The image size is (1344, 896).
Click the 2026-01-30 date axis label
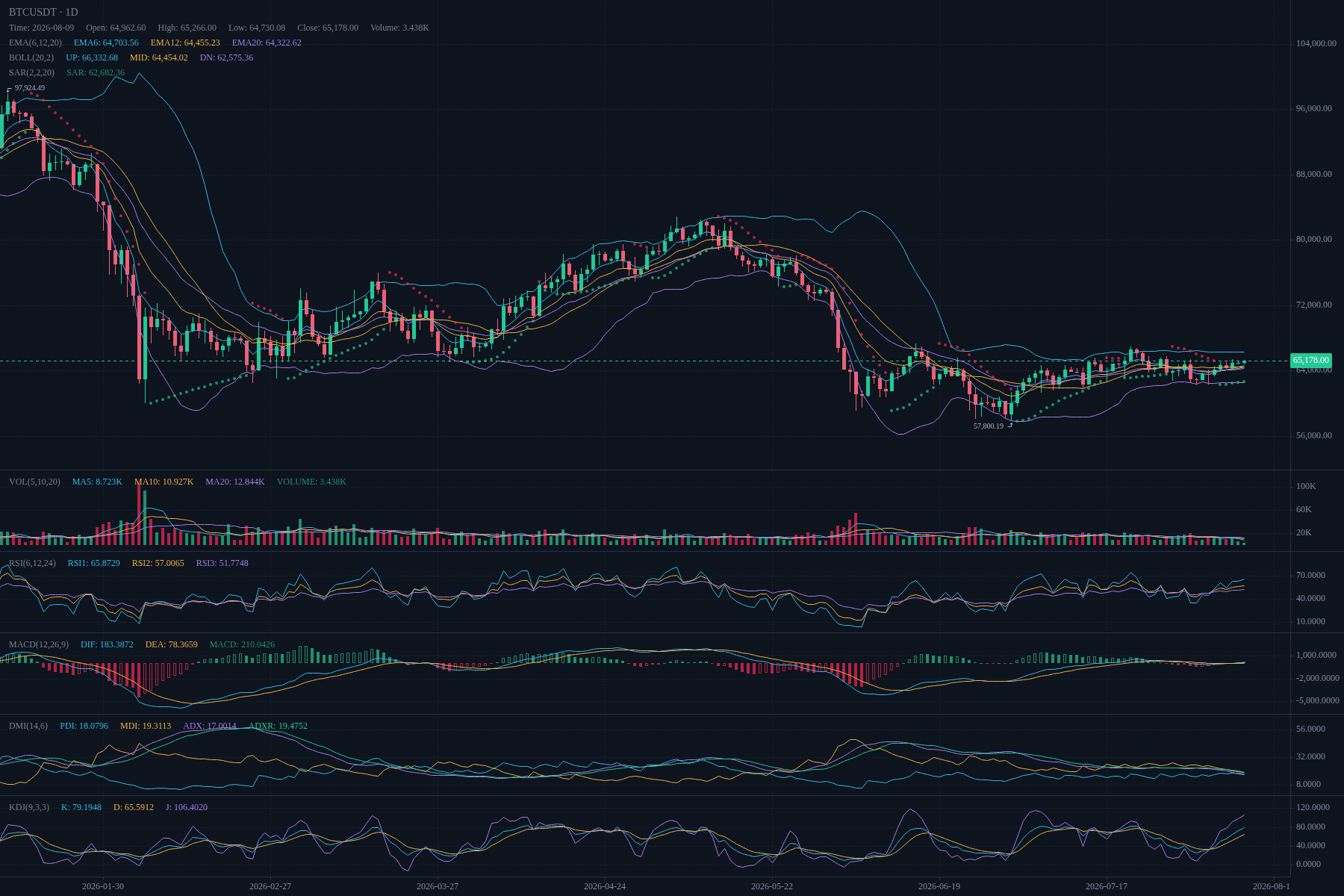click(103, 886)
